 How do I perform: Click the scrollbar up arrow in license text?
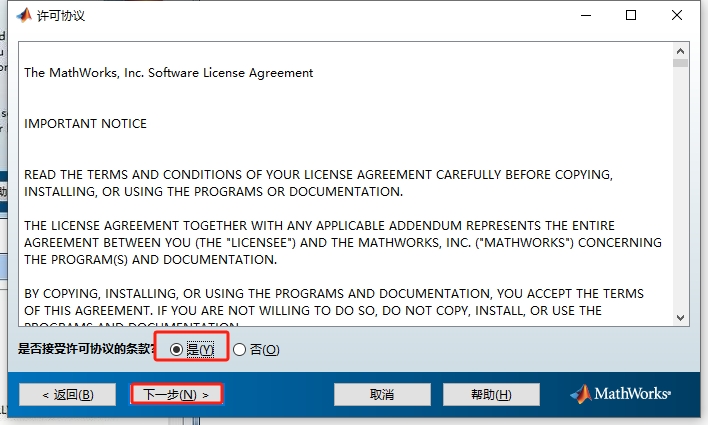(680, 51)
